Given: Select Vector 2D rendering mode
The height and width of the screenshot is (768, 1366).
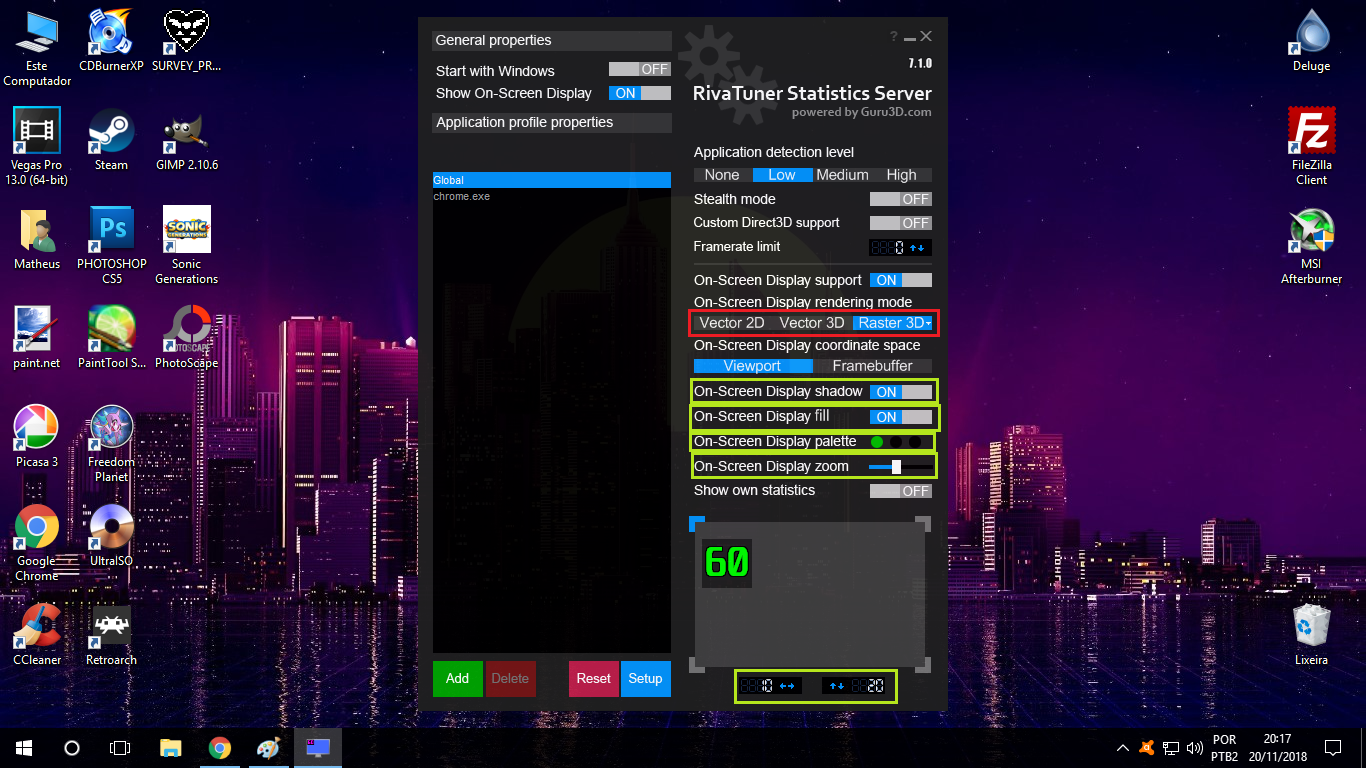Looking at the screenshot, I should [732, 322].
